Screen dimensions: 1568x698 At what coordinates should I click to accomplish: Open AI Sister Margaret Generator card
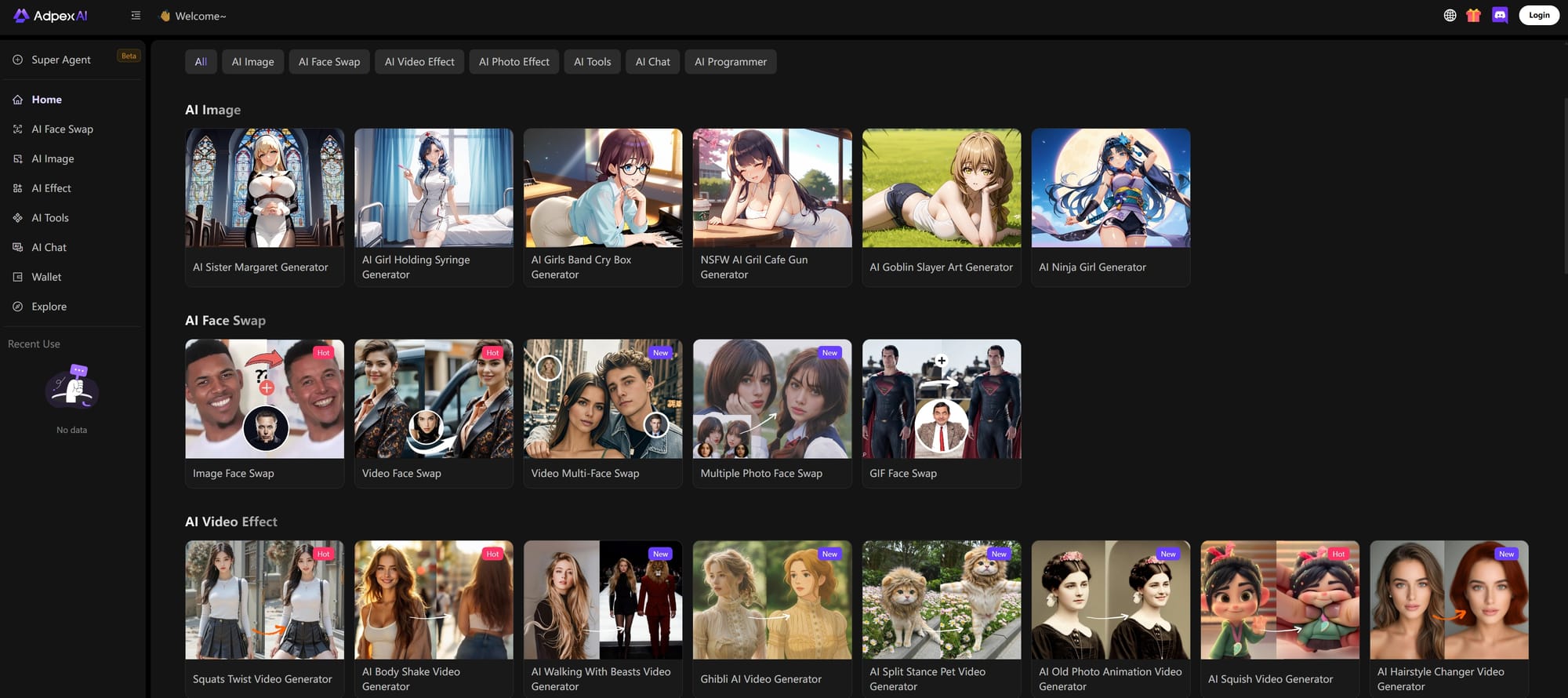click(x=264, y=207)
